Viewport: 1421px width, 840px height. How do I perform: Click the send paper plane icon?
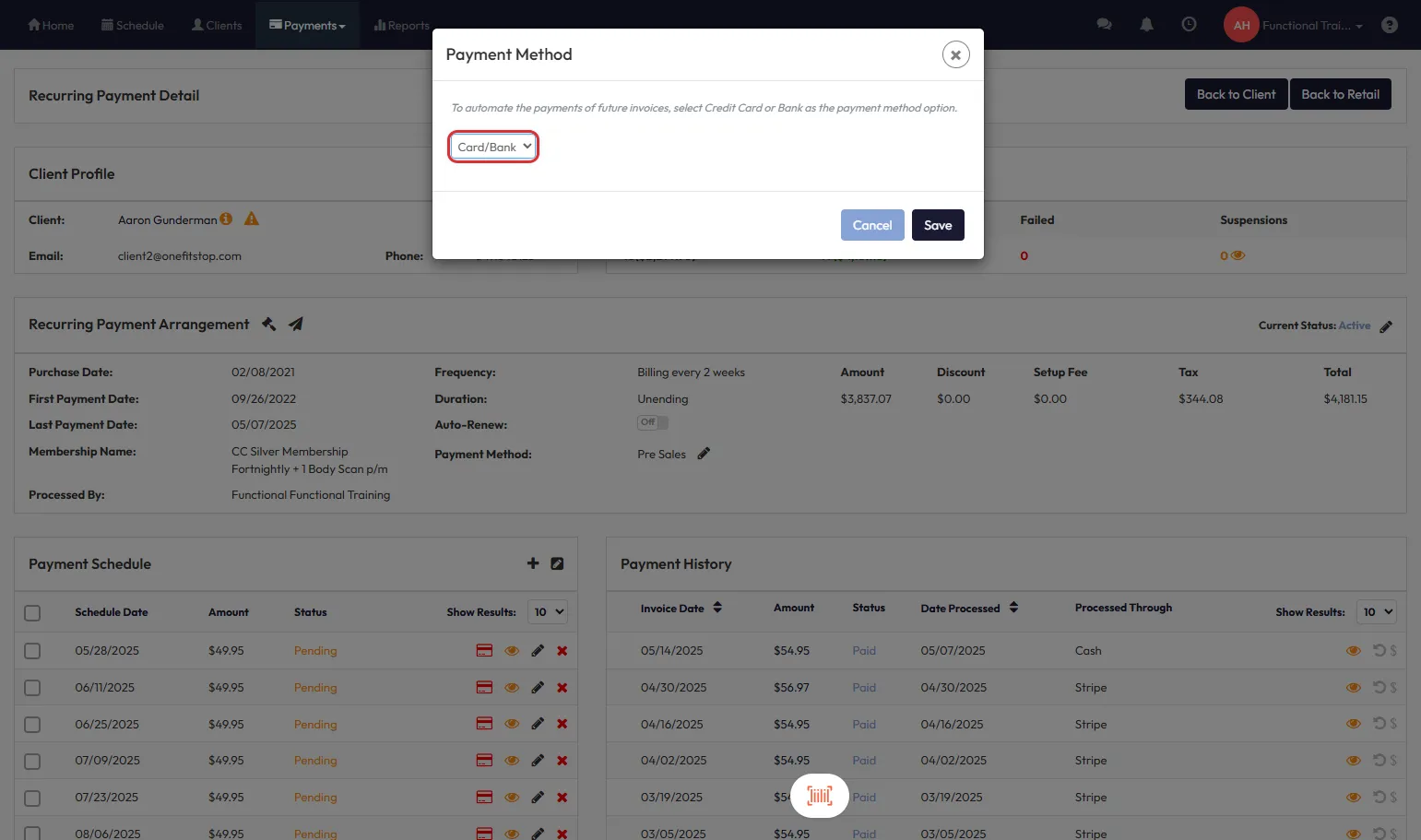(x=295, y=325)
